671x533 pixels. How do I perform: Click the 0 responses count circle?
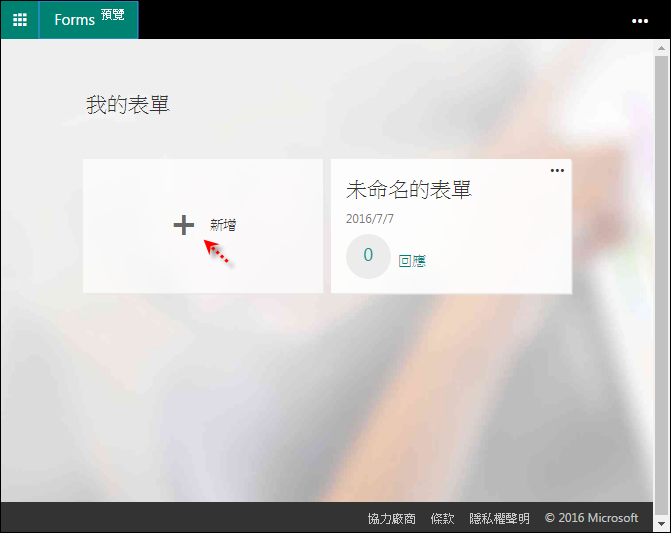pos(368,256)
